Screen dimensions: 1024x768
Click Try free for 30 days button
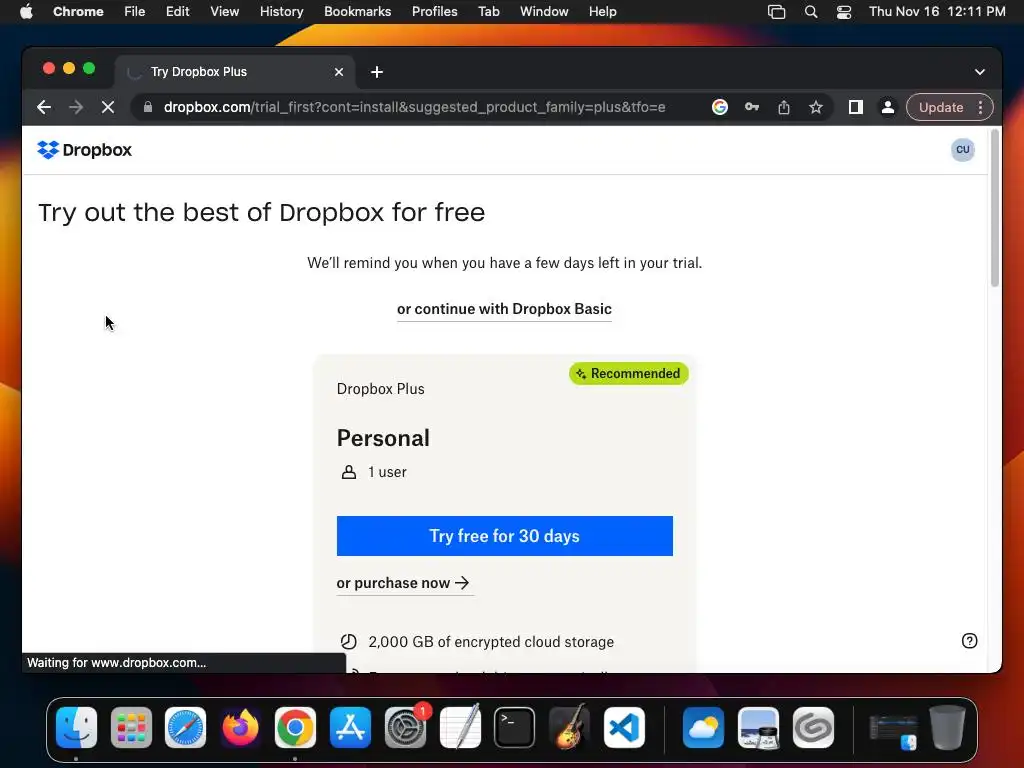click(505, 536)
